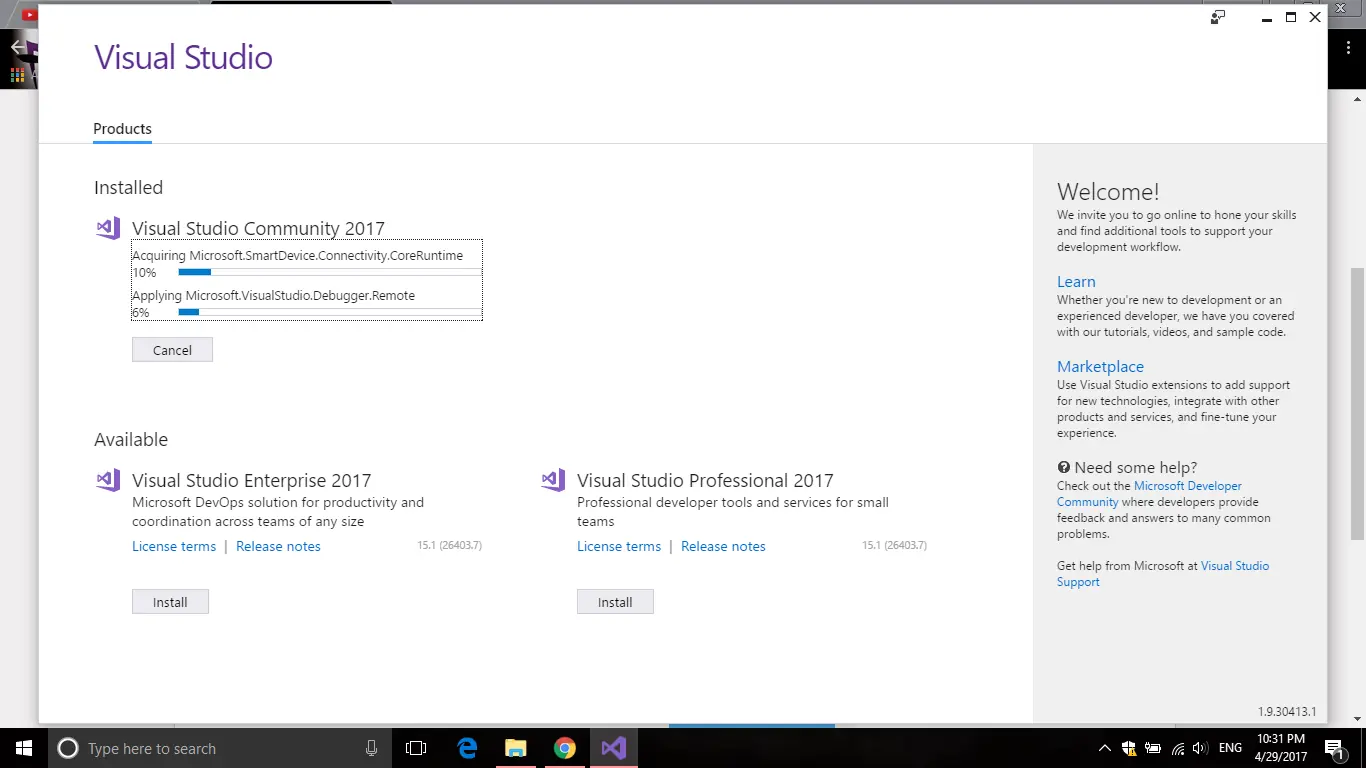Click Enterprise version text '15.1 (26403.7)'
This screenshot has height=768, width=1366.
449,546
